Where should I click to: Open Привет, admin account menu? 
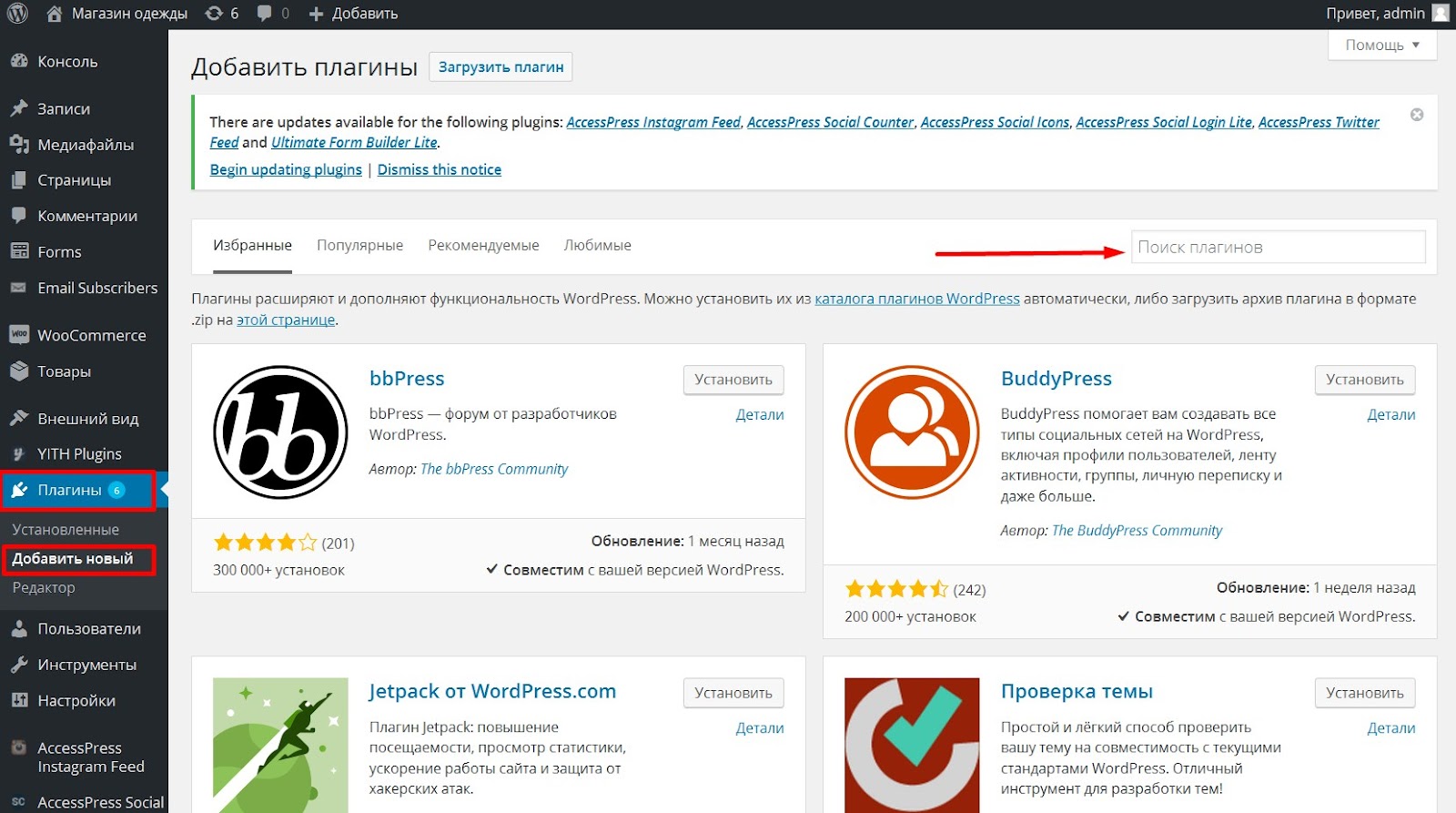pos(1388,13)
